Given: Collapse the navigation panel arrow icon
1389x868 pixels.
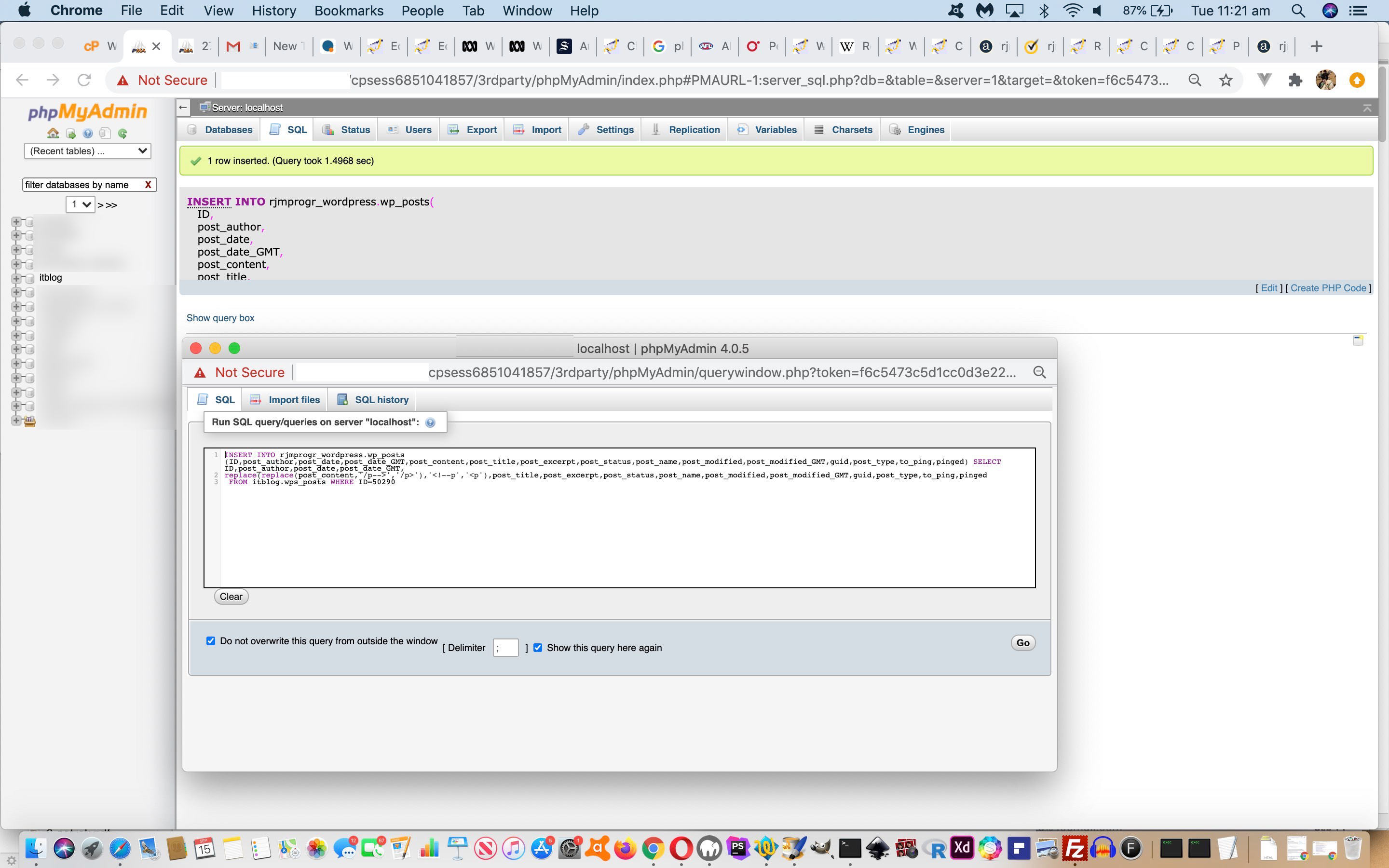Looking at the screenshot, I should 182,108.
